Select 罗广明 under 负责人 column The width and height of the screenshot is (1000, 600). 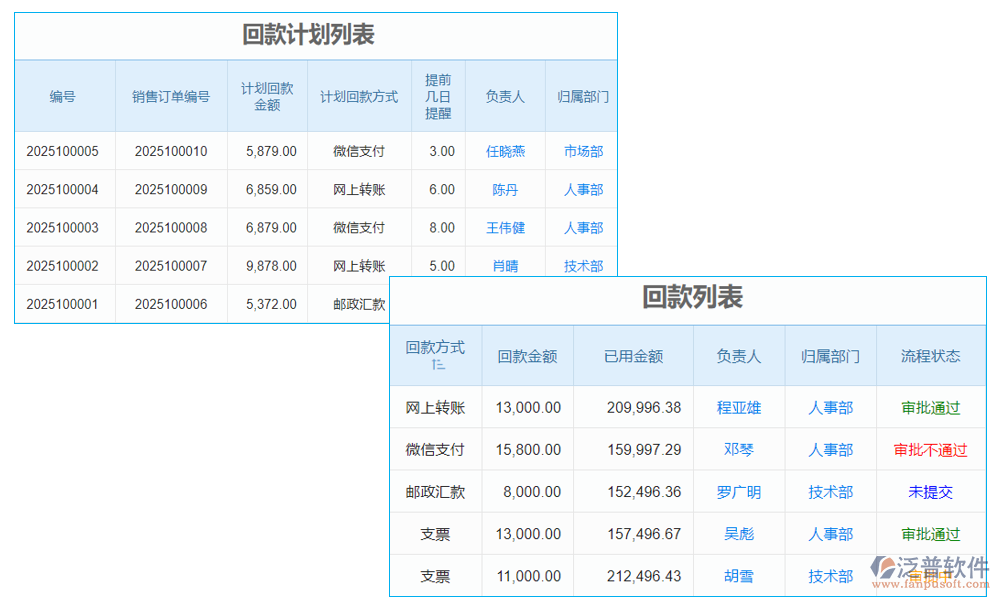click(739, 491)
